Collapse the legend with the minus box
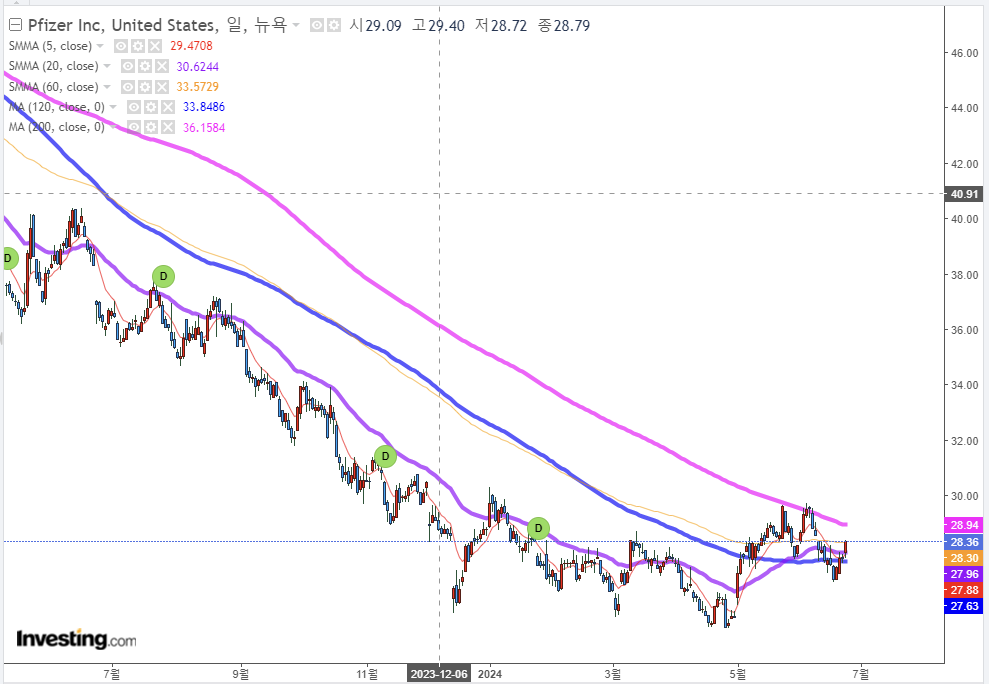Viewport: 989px width, 684px height. (15, 25)
